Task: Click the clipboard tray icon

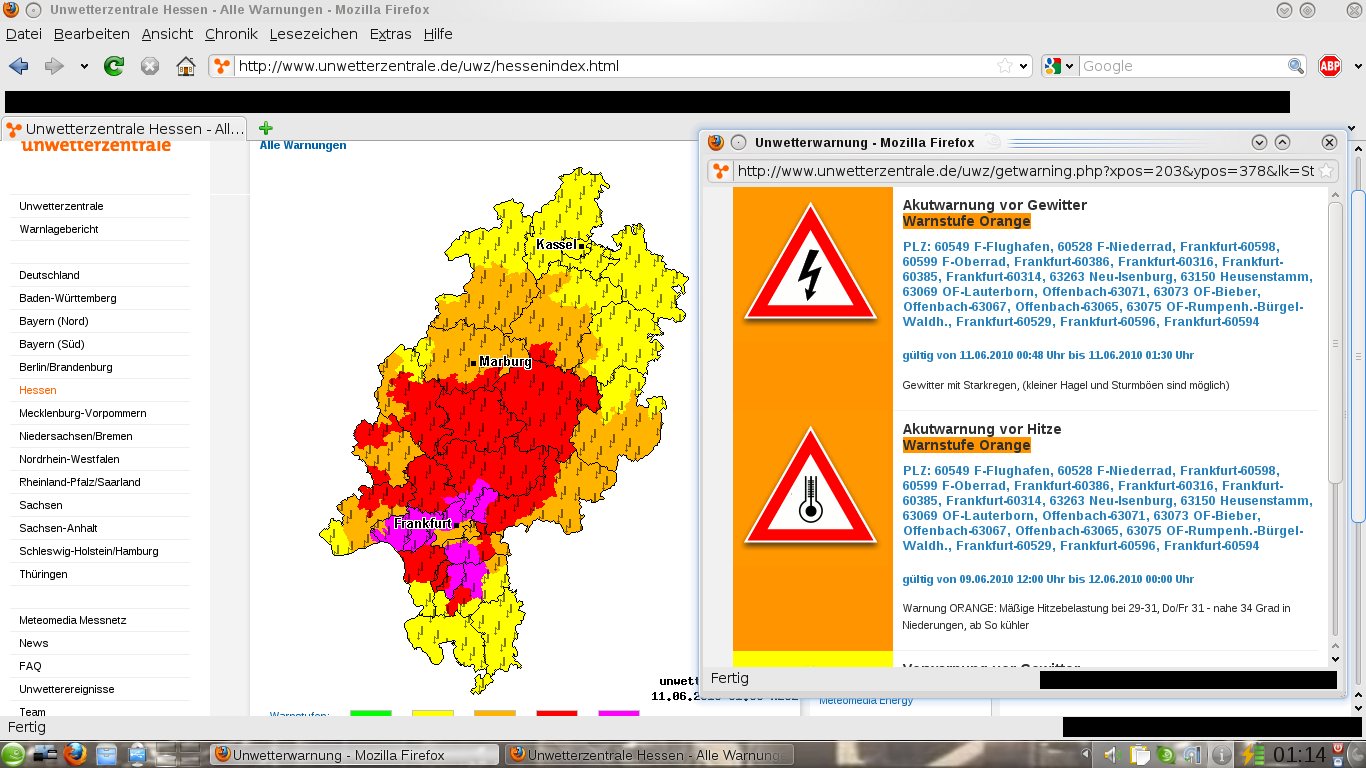Action: [1140, 755]
